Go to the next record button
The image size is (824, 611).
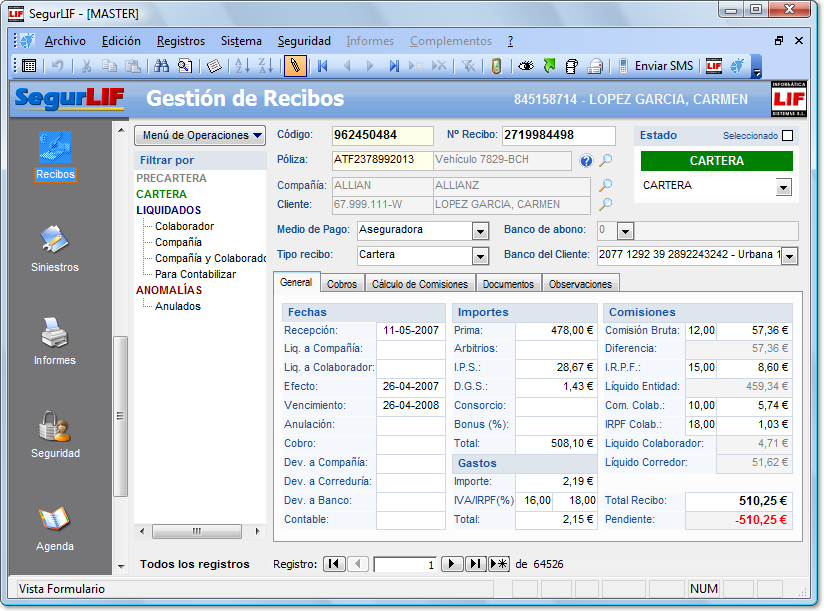coord(451,564)
